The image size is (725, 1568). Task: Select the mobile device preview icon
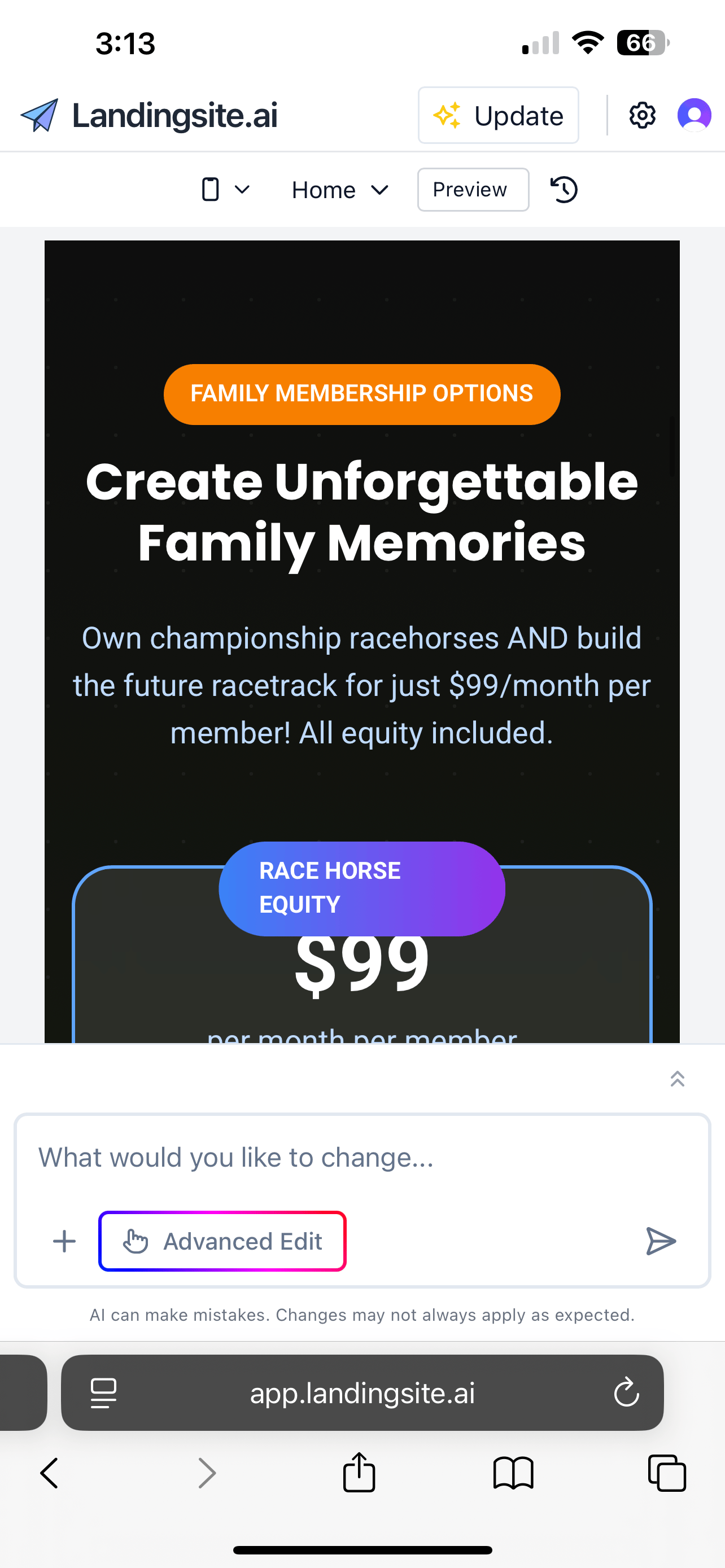[210, 189]
